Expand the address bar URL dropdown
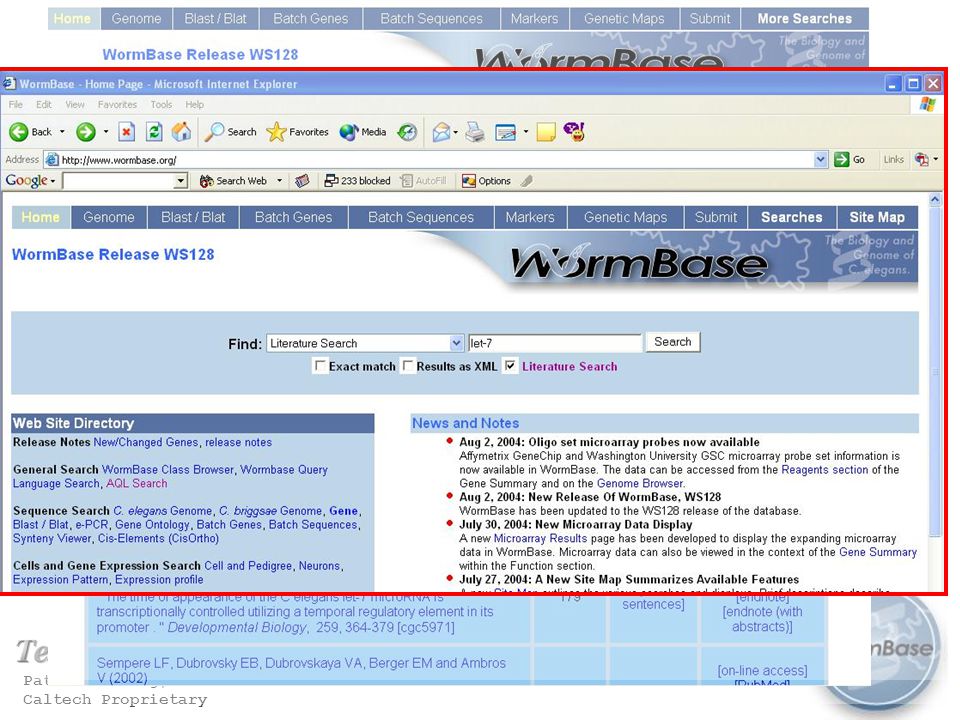This screenshot has width=960, height=720. click(x=820, y=160)
